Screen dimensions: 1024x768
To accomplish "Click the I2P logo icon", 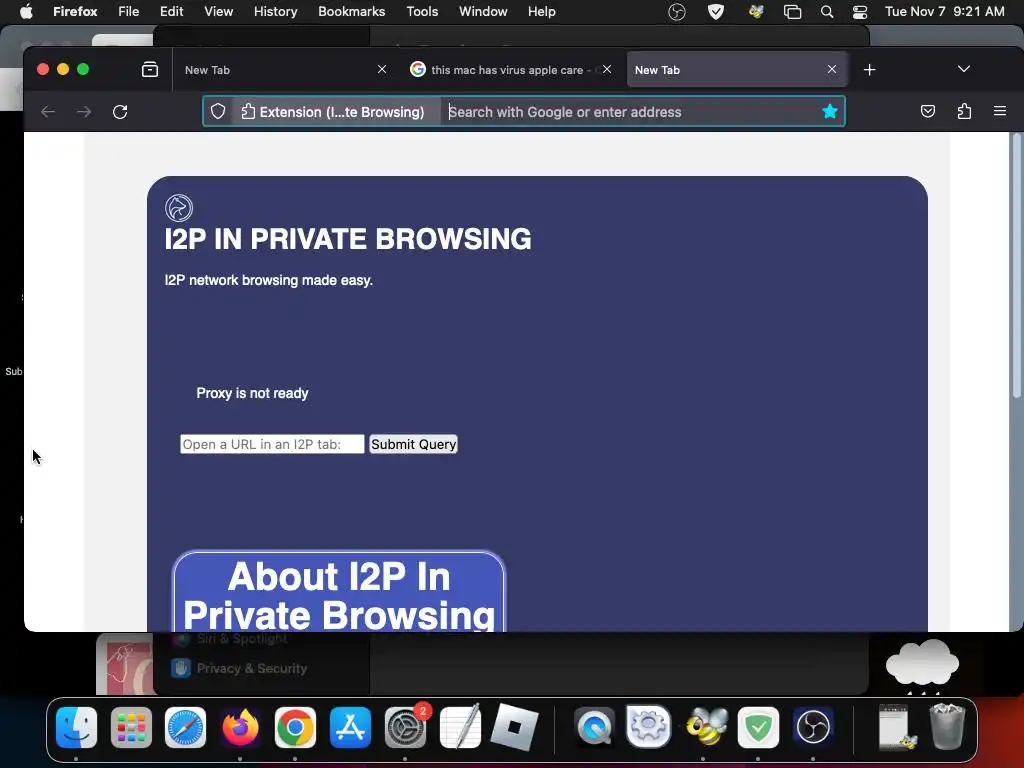I will 179,208.
